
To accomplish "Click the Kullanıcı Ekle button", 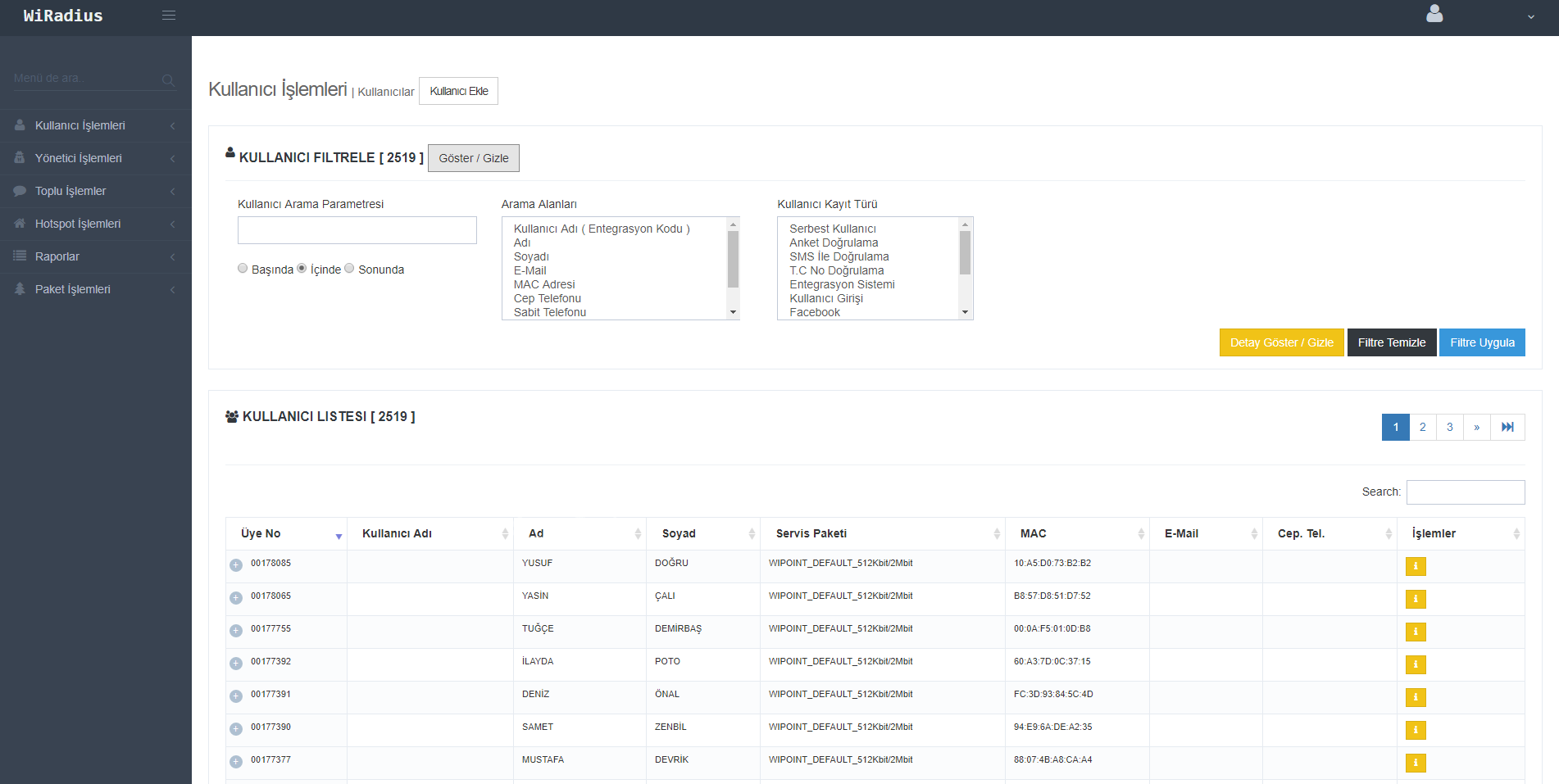I will coord(458,91).
